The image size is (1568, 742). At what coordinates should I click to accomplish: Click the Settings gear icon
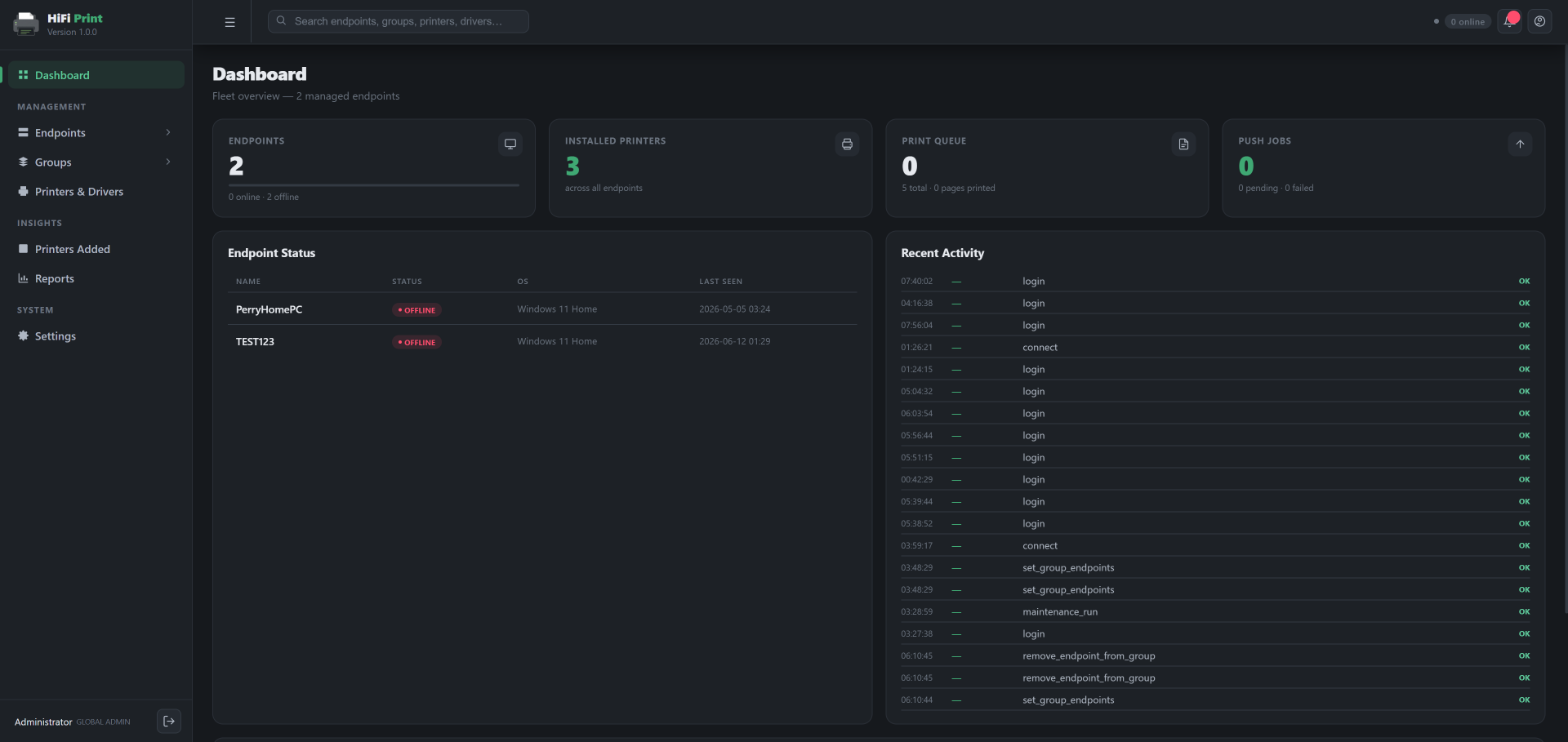coord(24,335)
